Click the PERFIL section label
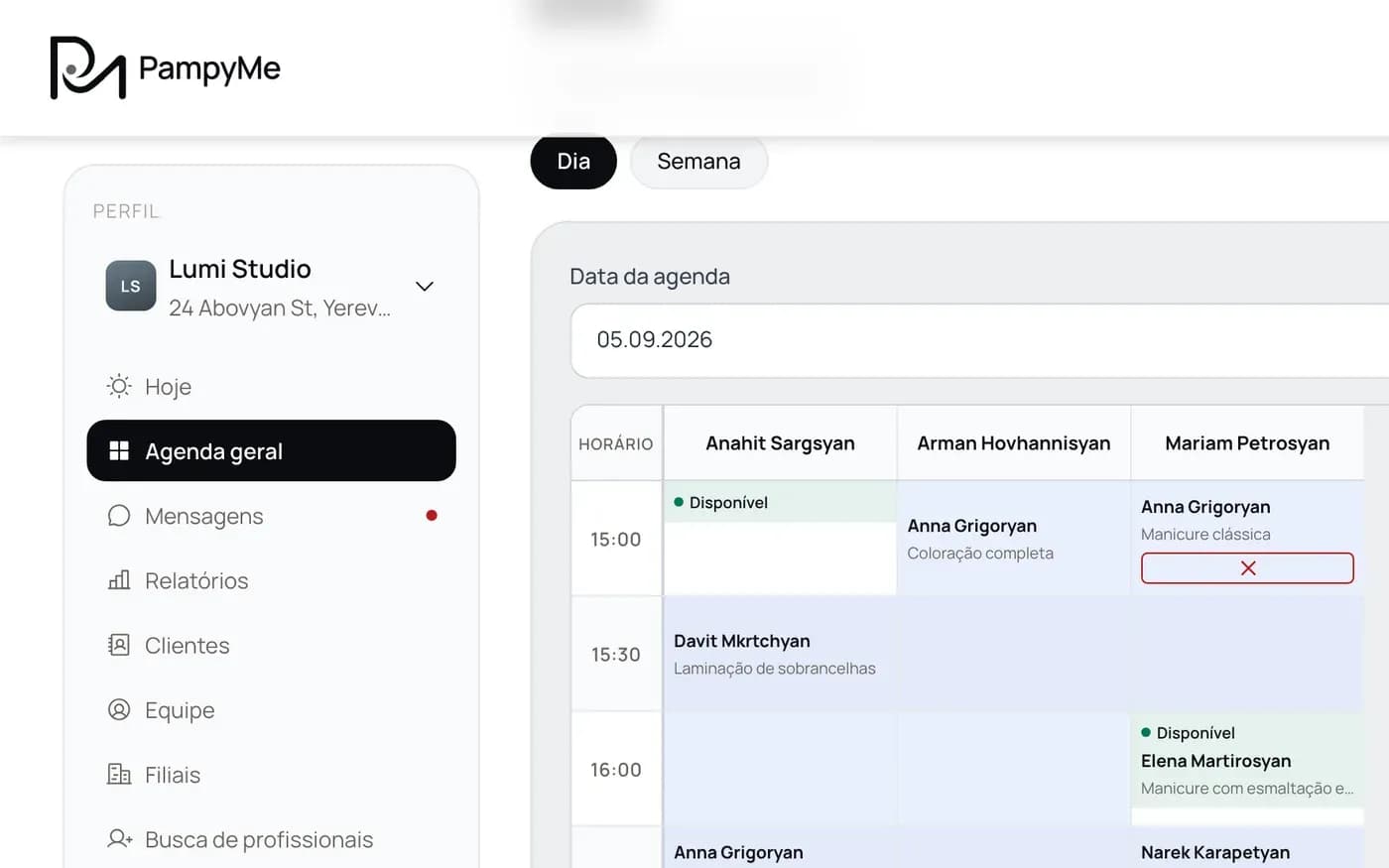The image size is (1389, 868). (x=126, y=211)
